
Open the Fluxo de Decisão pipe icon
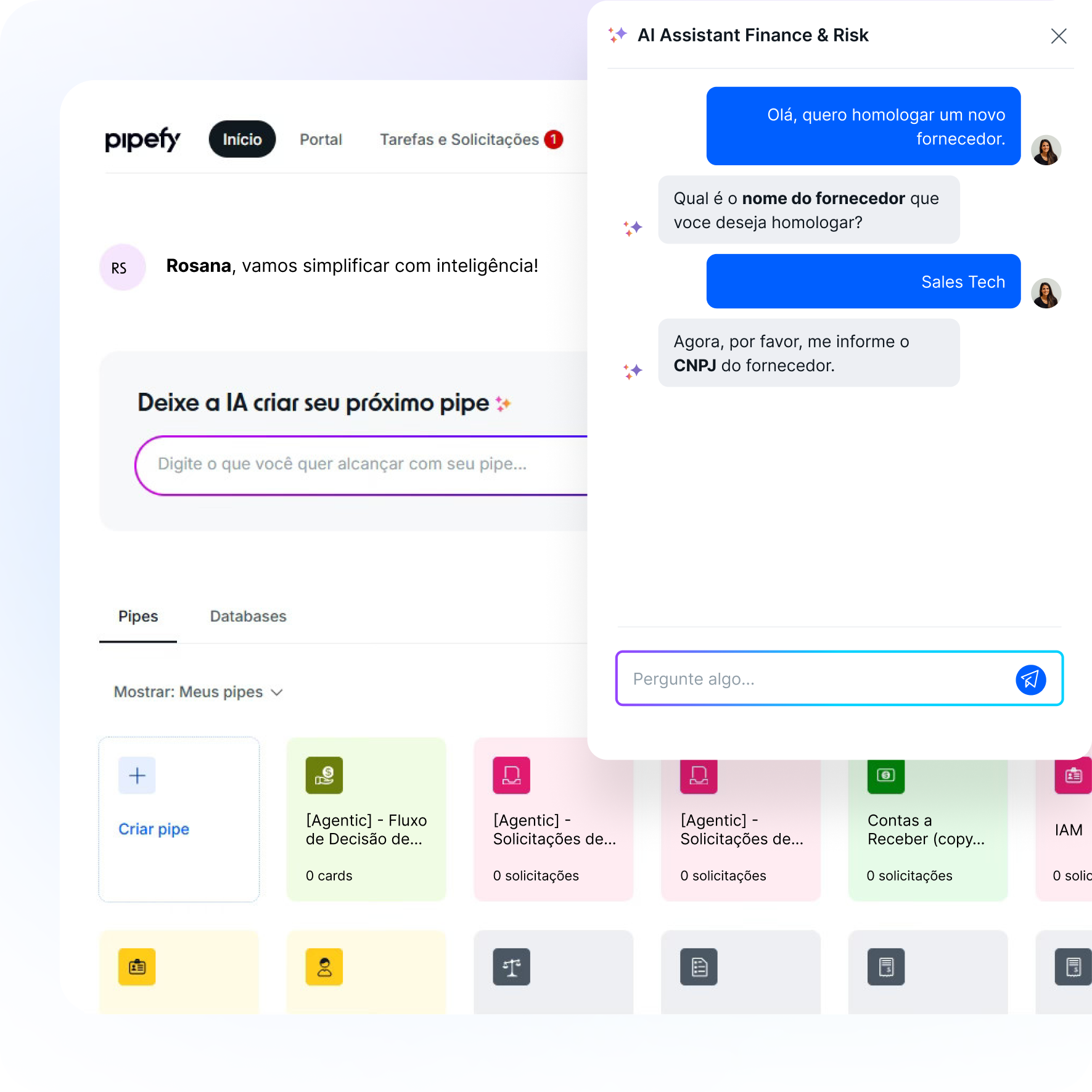(x=324, y=775)
